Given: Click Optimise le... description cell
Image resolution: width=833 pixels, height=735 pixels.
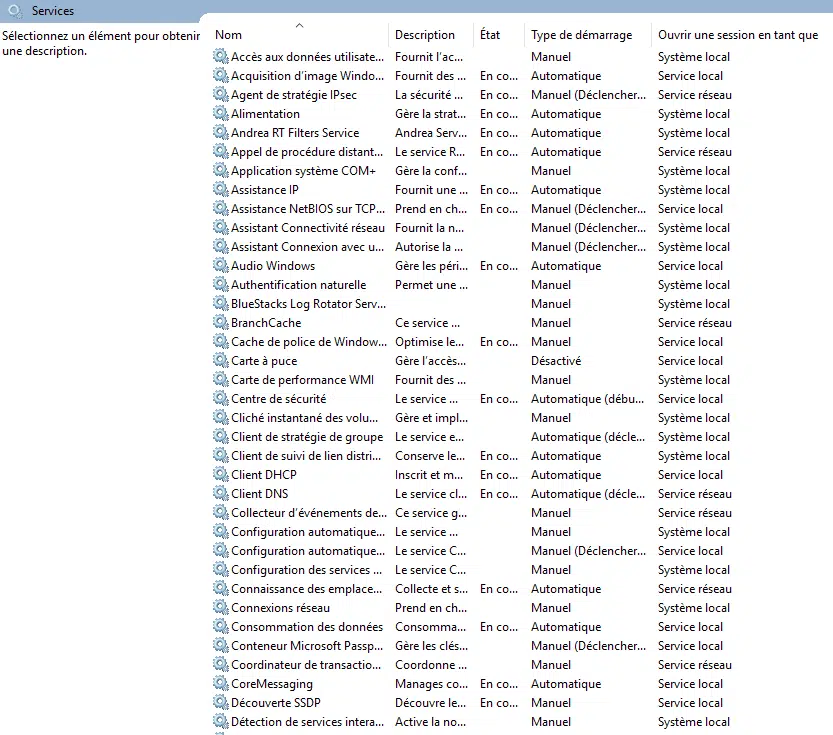Looking at the screenshot, I should [429, 342].
